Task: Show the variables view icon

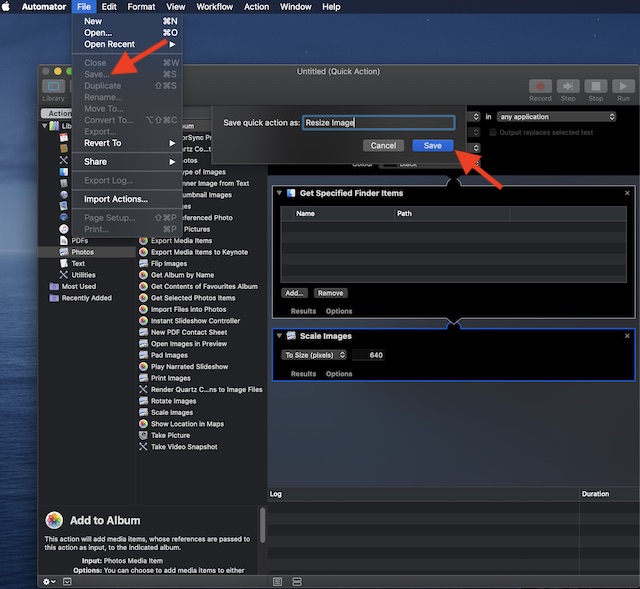Action: coord(297,581)
